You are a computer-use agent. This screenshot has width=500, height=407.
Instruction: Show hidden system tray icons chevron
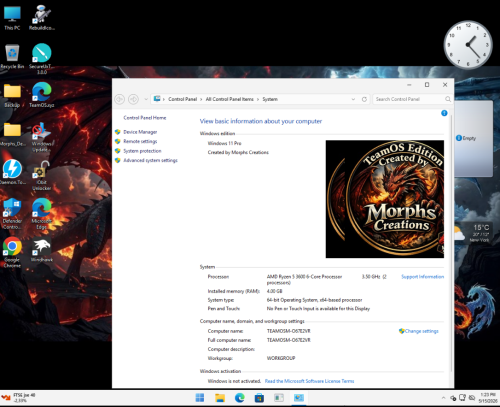[443, 398]
